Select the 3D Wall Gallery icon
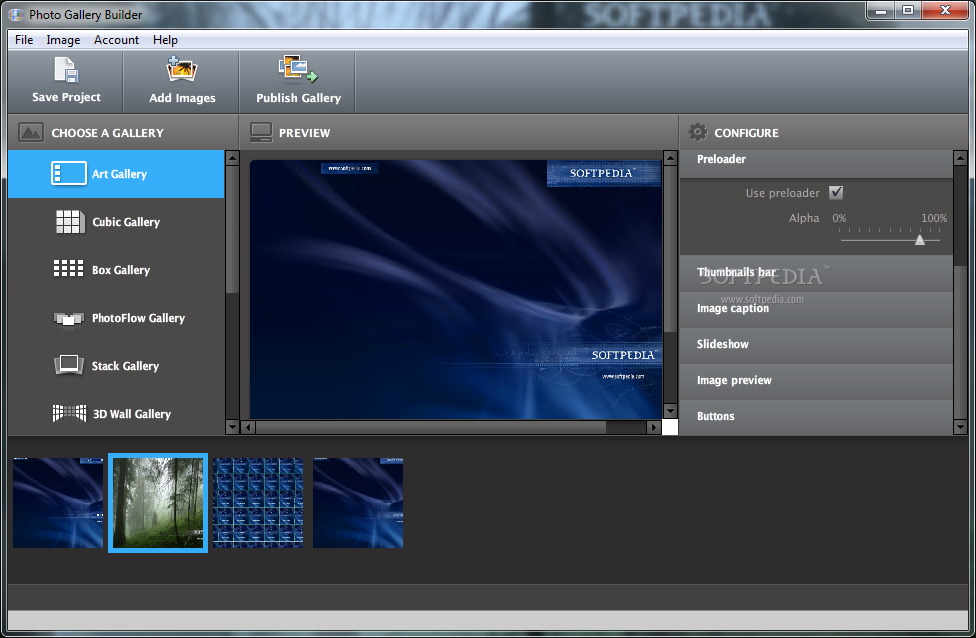 click(x=69, y=413)
